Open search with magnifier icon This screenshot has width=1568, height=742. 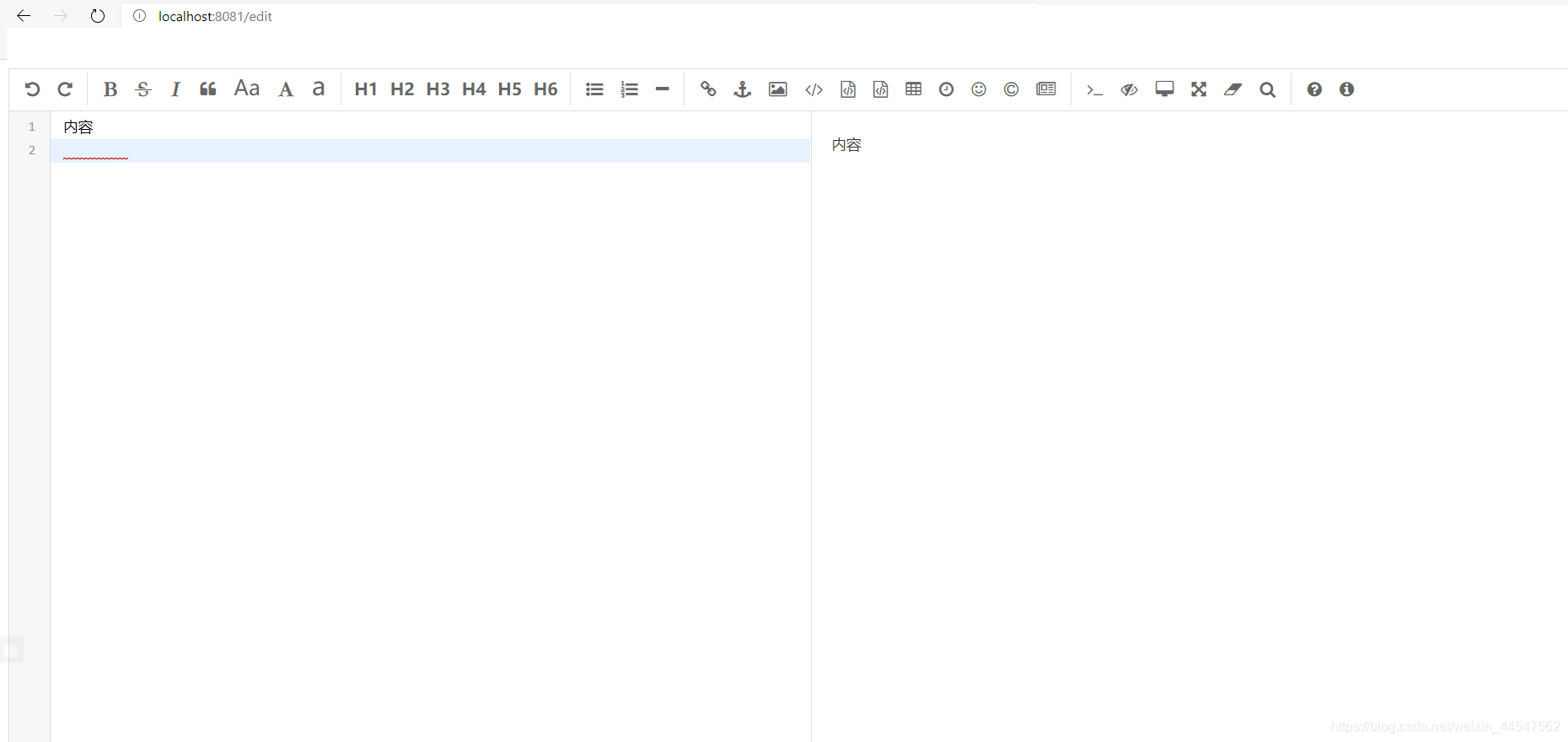(x=1267, y=89)
